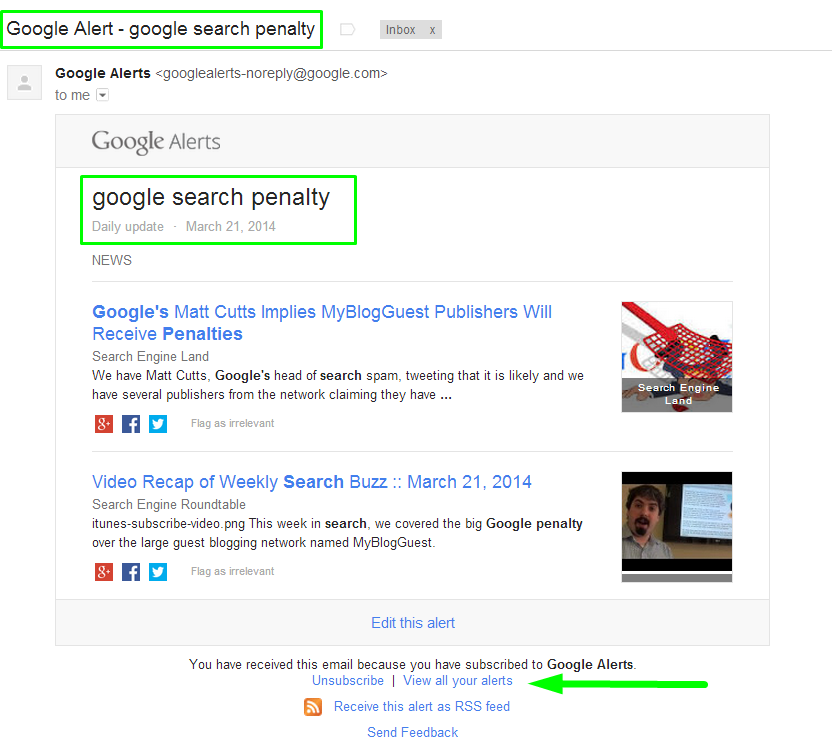Click the sender profile avatar

pos(24,83)
